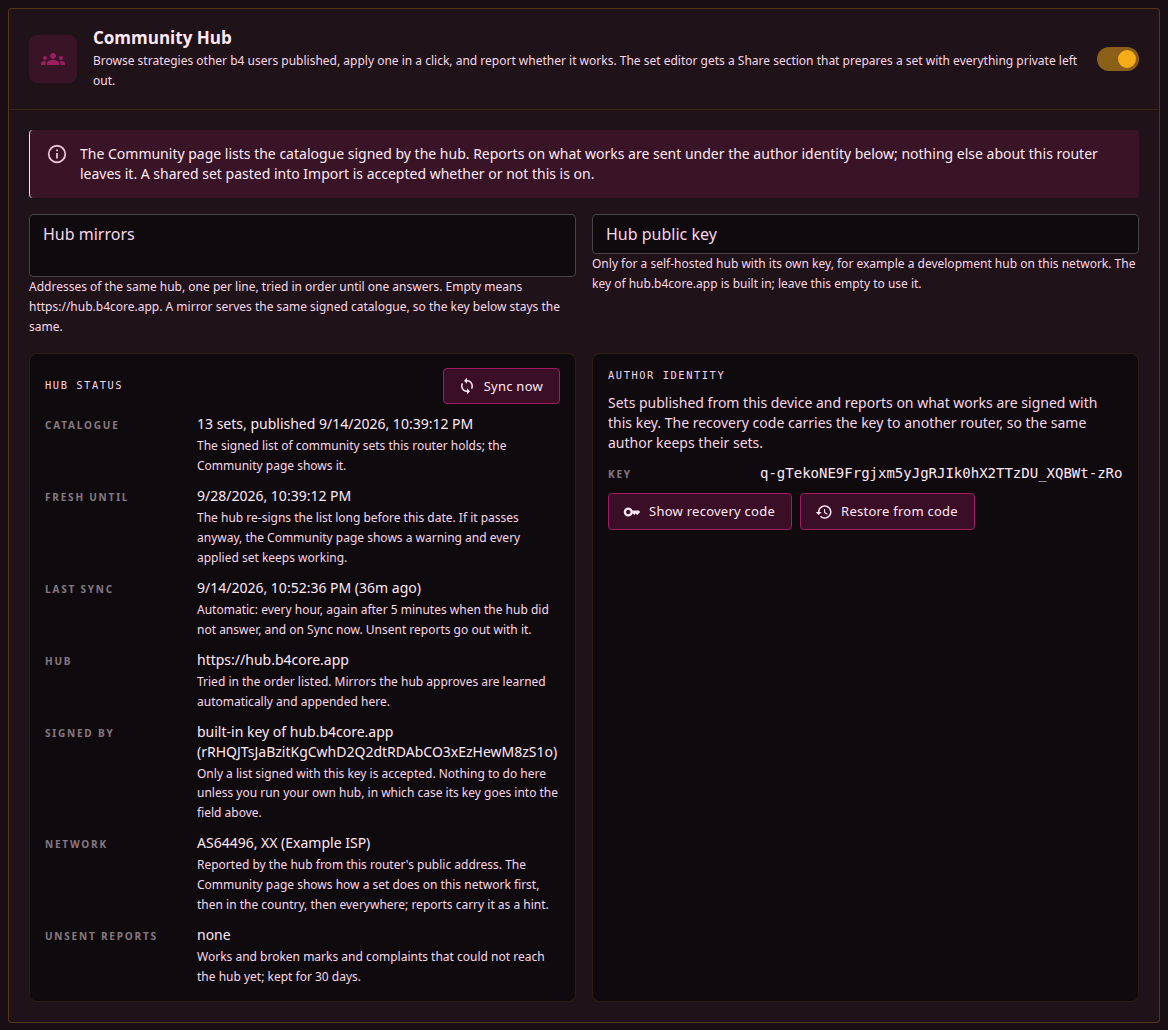This screenshot has width=1168, height=1030.
Task: Click the HUB STATUS section label
Action: 83,385
